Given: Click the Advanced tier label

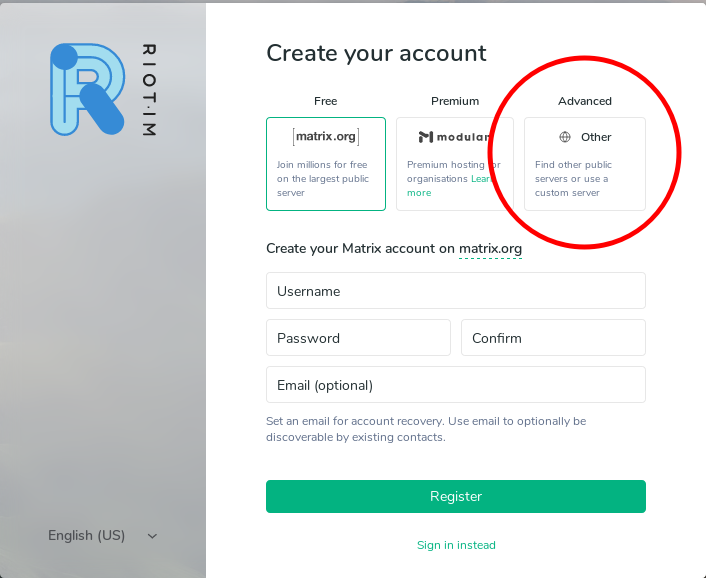Looking at the screenshot, I should coord(585,101).
